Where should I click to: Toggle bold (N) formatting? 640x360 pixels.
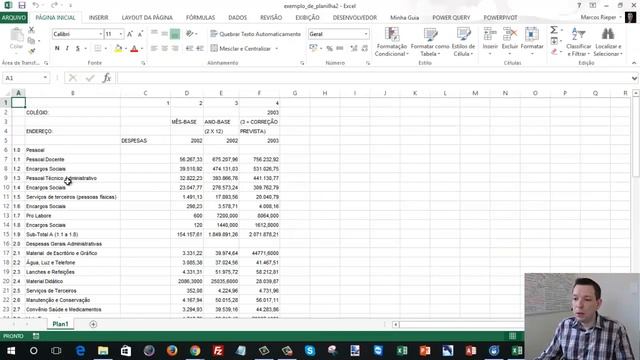[x=57, y=48]
